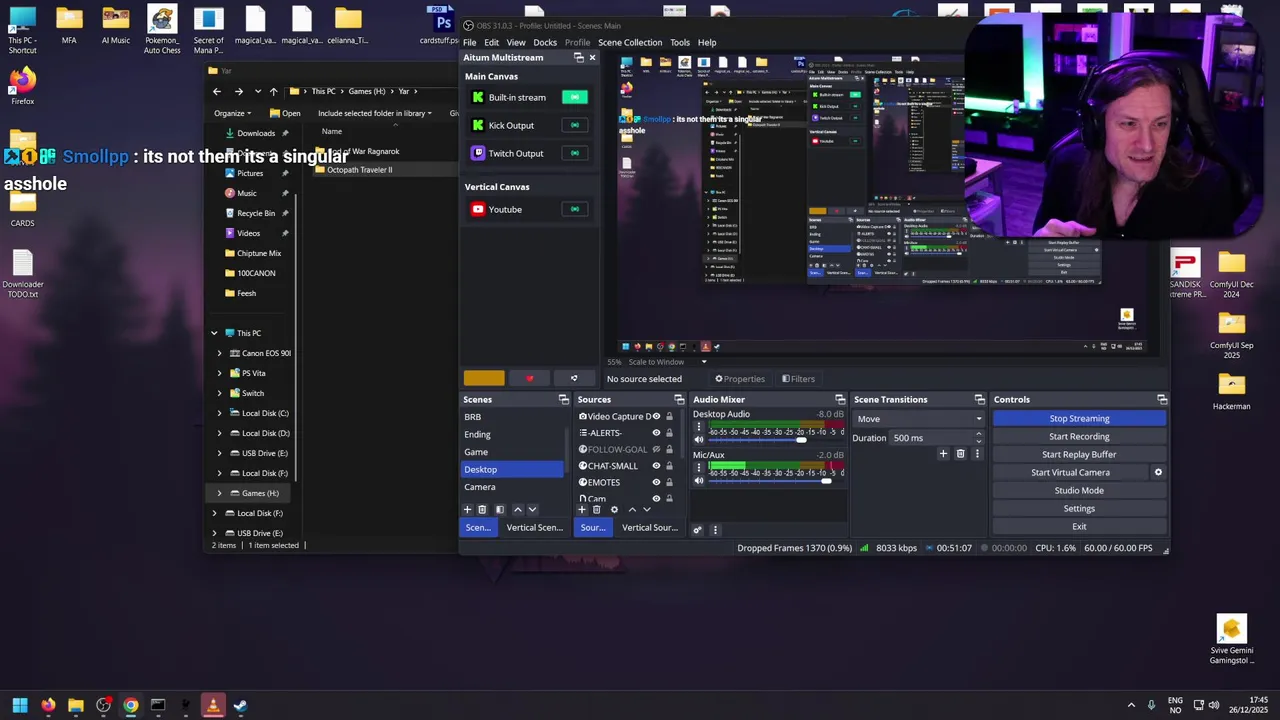The width and height of the screenshot is (1280, 720).
Task: Open Virtual Camera settings gear
Action: pyautogui.click(x=1158, y=472)
